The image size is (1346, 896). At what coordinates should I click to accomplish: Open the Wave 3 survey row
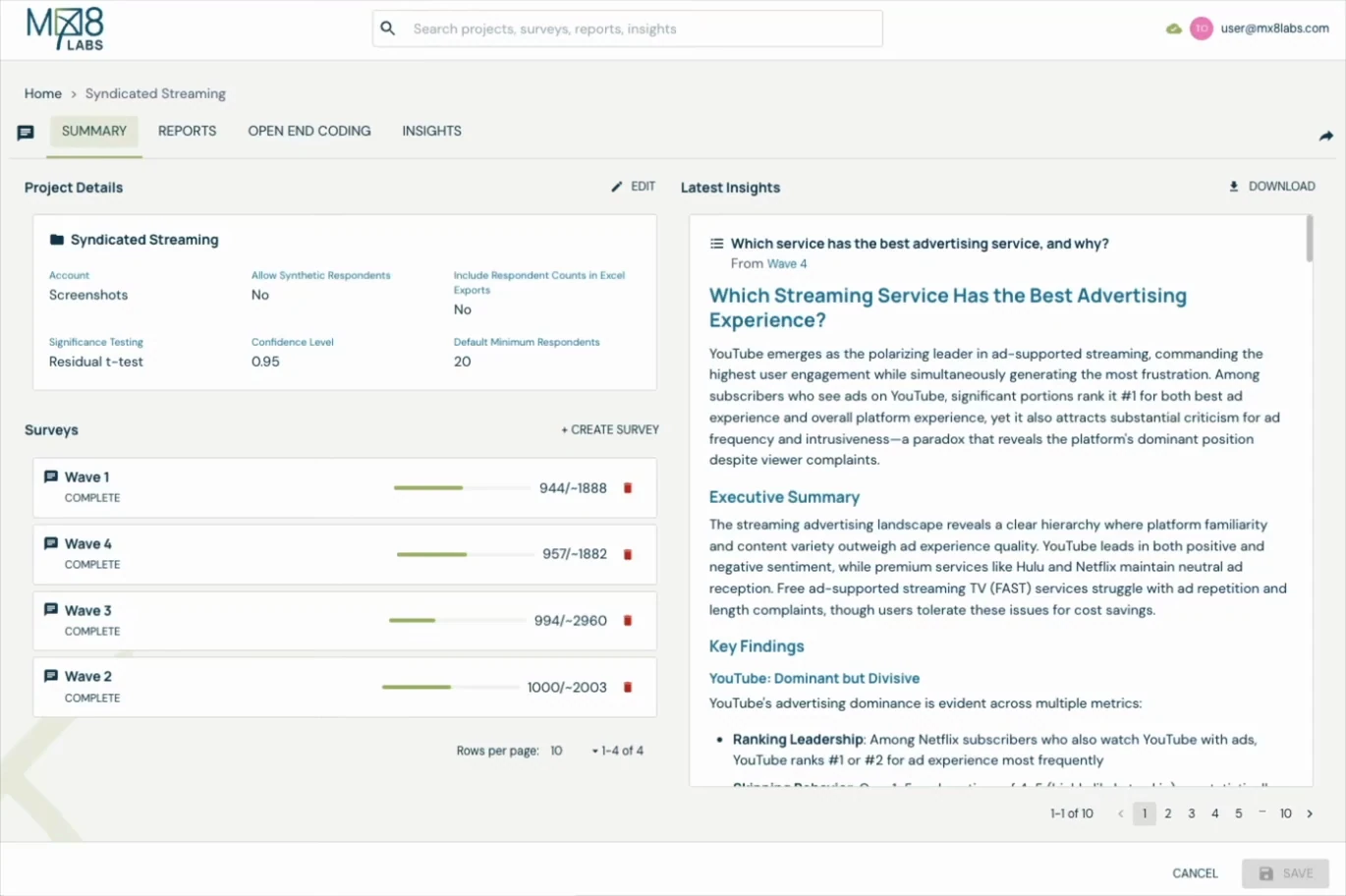(x=345, y=621)
